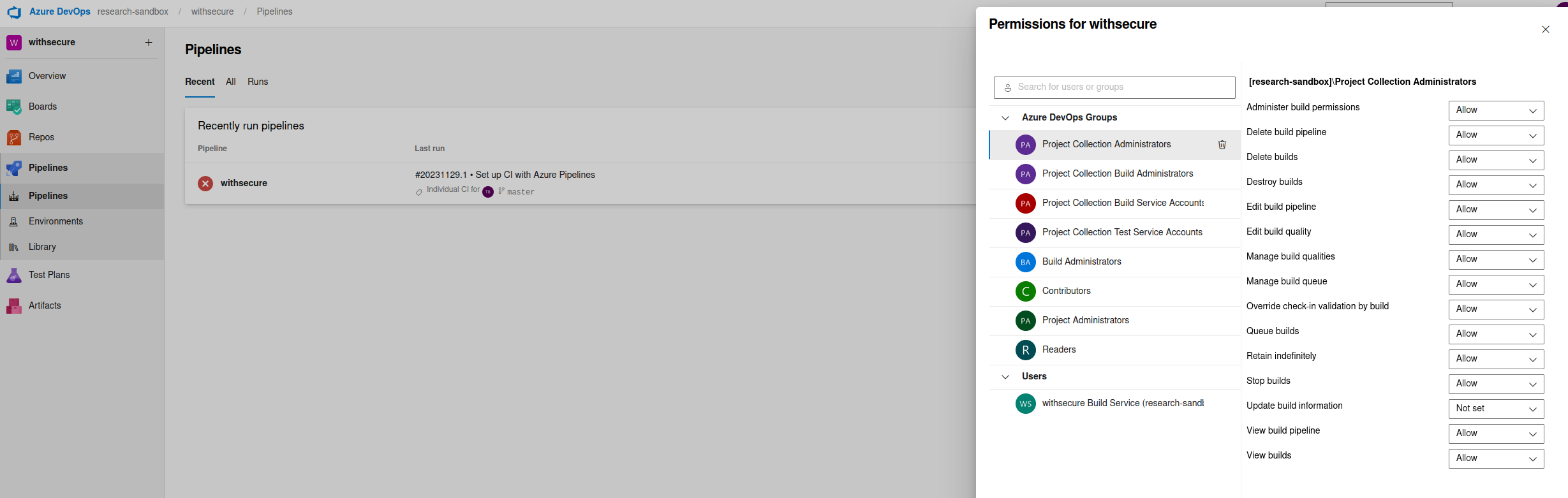Image resolution: width=1568 pixels, height=498 pixels.
Task: Open View builds permission dropdown
Action: pos(1496,458)
